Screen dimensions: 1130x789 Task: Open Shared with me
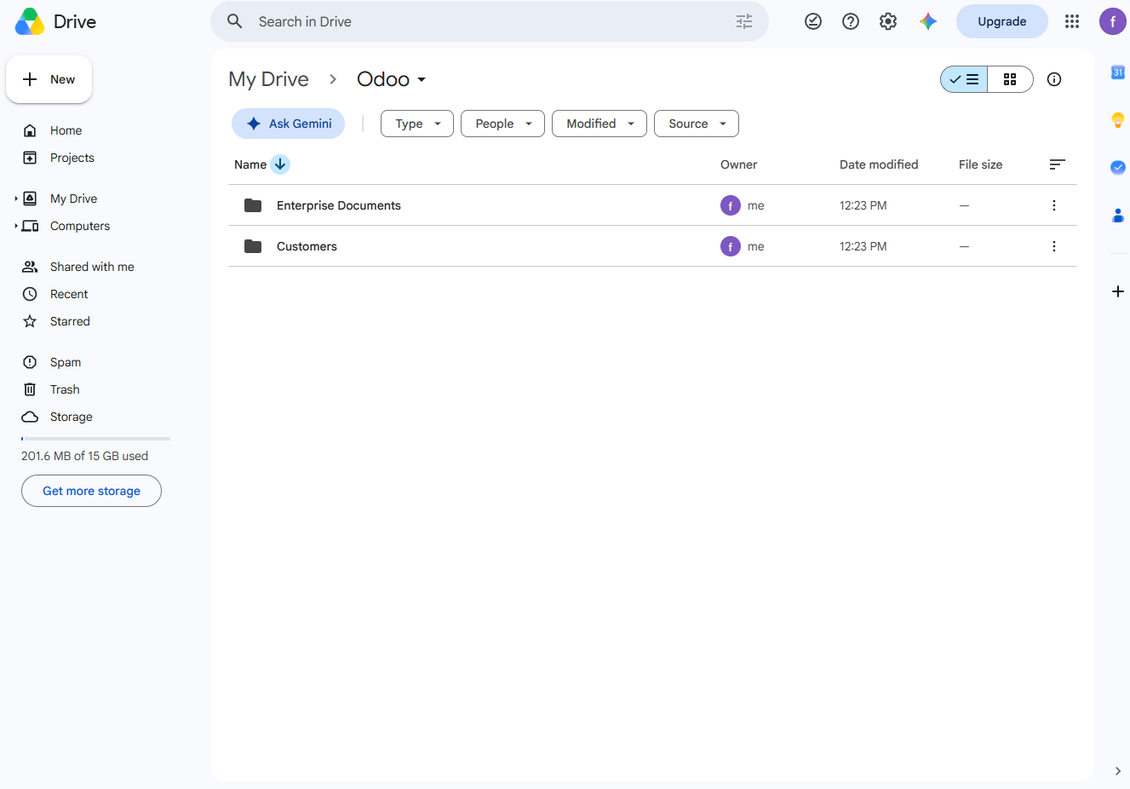pyautogui.click(x=92, y=267)
